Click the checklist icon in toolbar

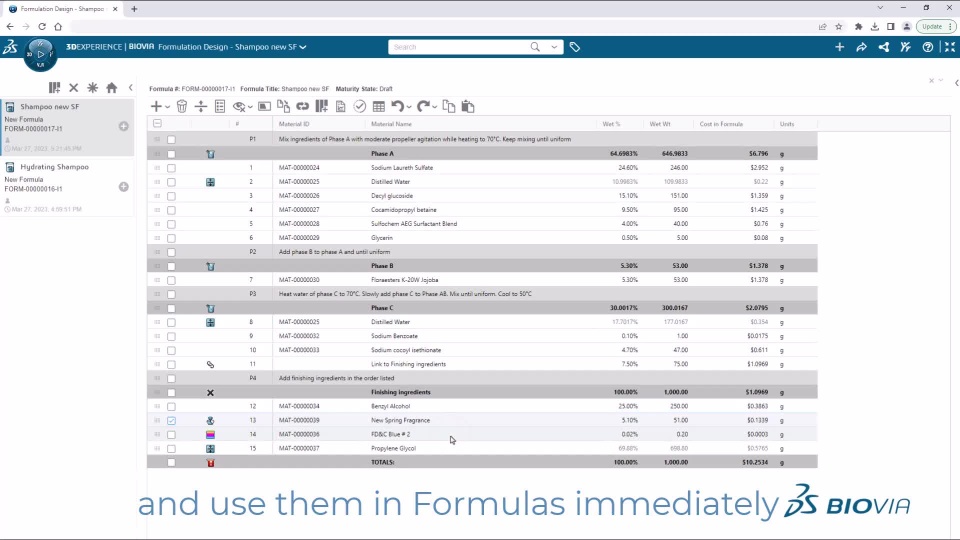click(x=220, y=107)
